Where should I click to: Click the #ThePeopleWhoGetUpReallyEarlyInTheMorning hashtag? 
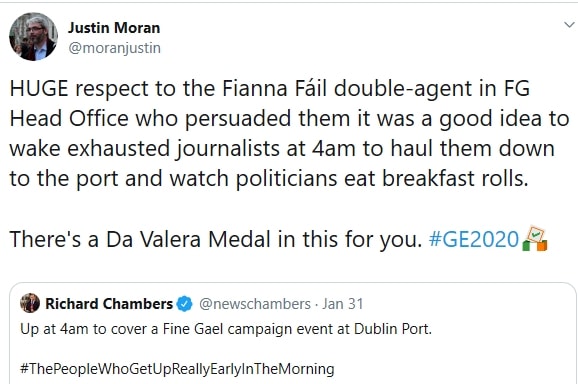[x=177, y=369]
